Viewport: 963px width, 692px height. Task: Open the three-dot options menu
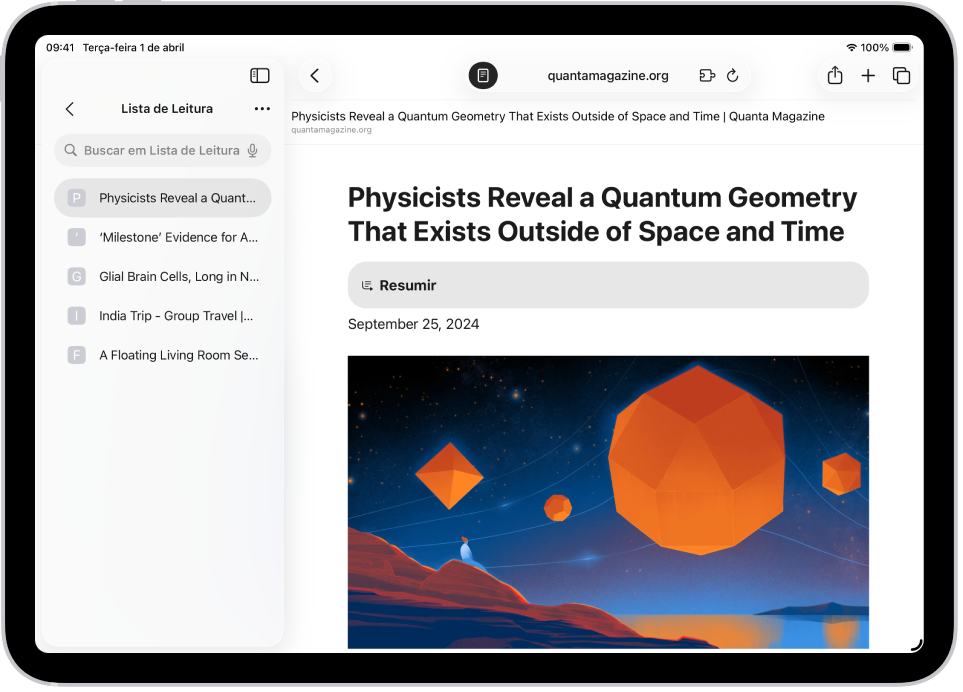pos(262,108)
